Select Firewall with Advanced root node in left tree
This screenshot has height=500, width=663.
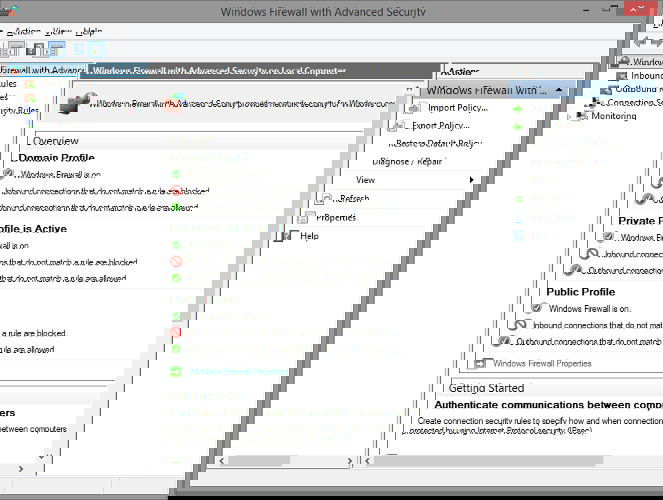click(40, 70)
